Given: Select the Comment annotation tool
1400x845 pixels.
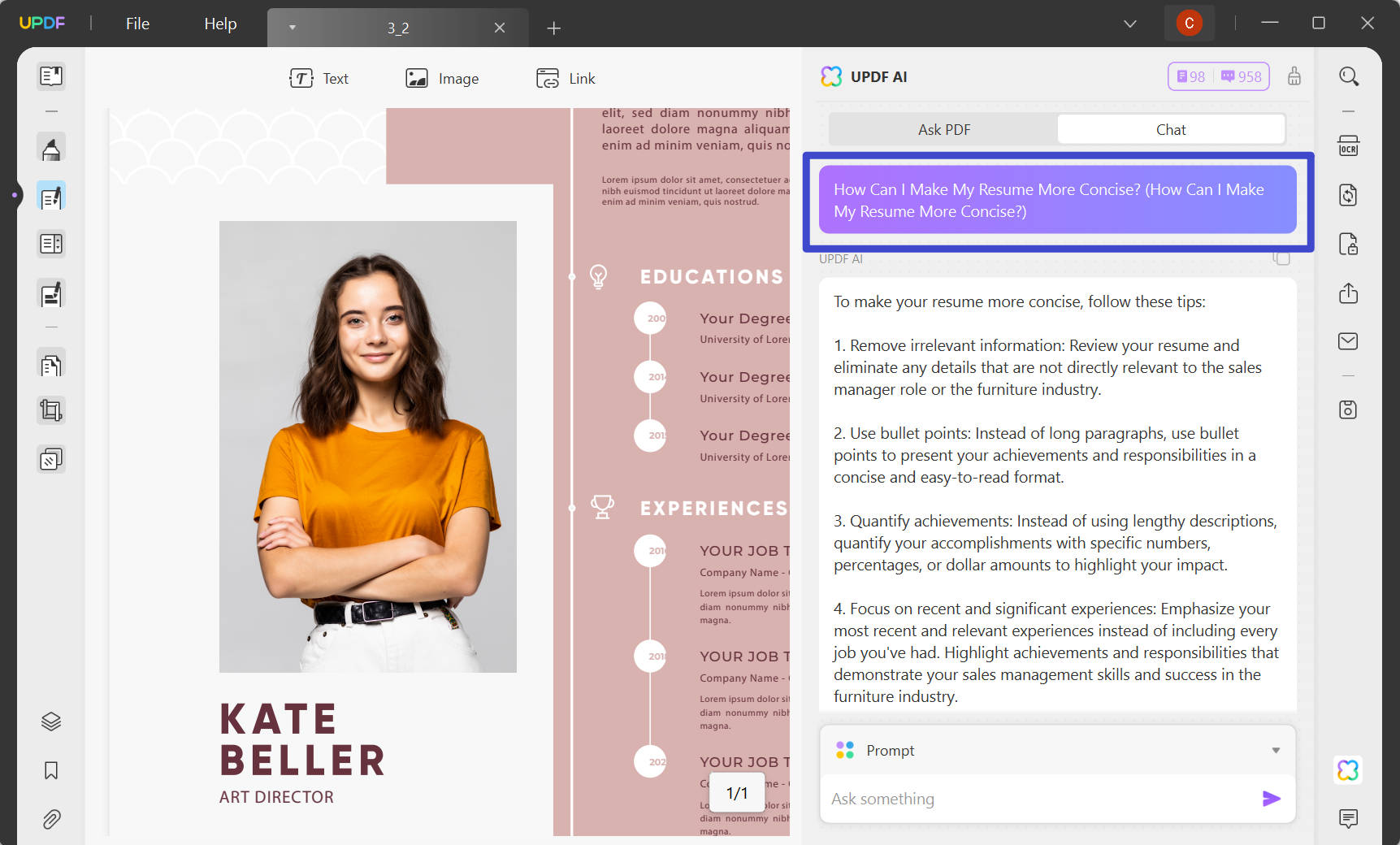Looking at the screenshot, I should [x=51, y=147].
